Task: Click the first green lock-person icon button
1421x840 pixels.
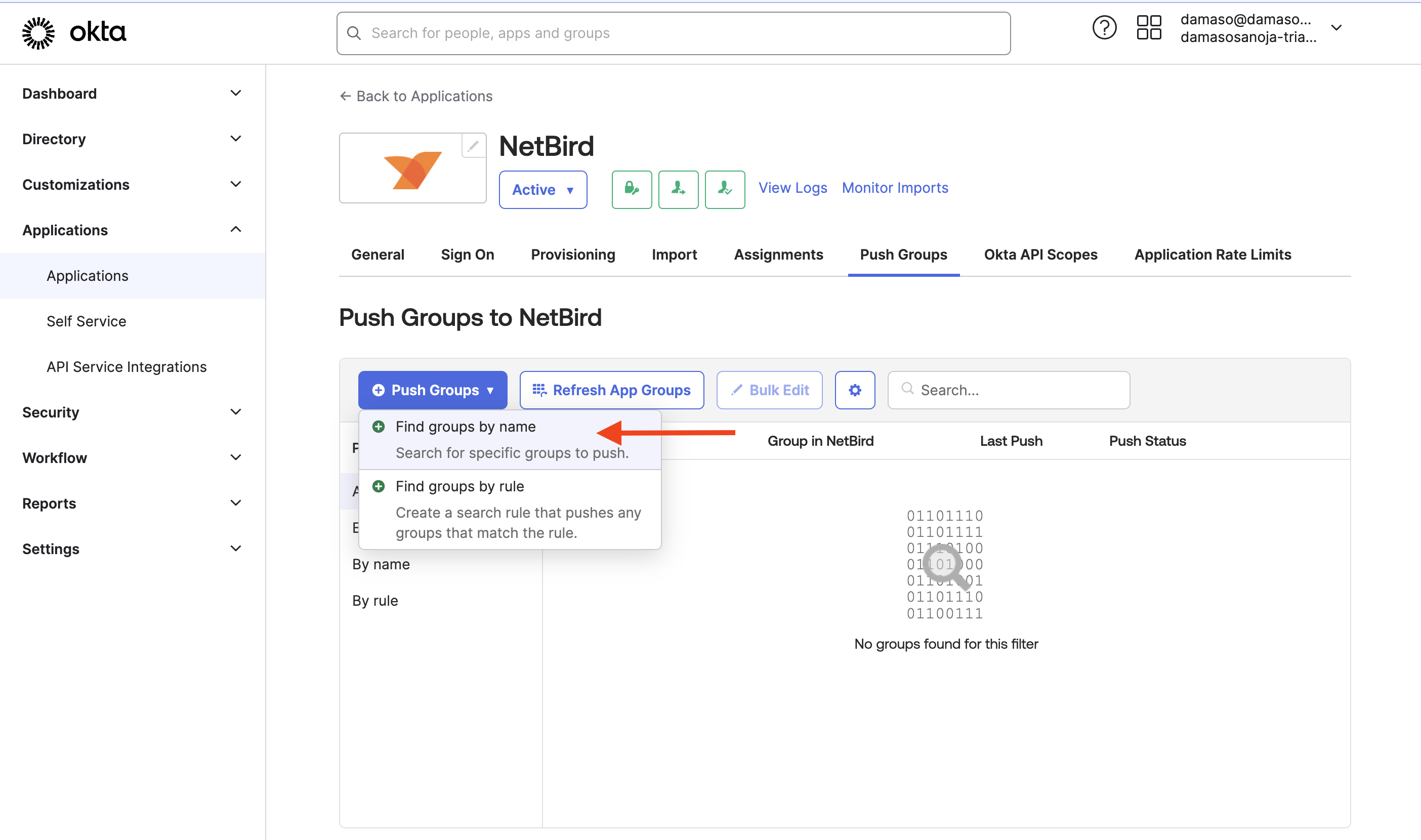Action: click(632, 190)
